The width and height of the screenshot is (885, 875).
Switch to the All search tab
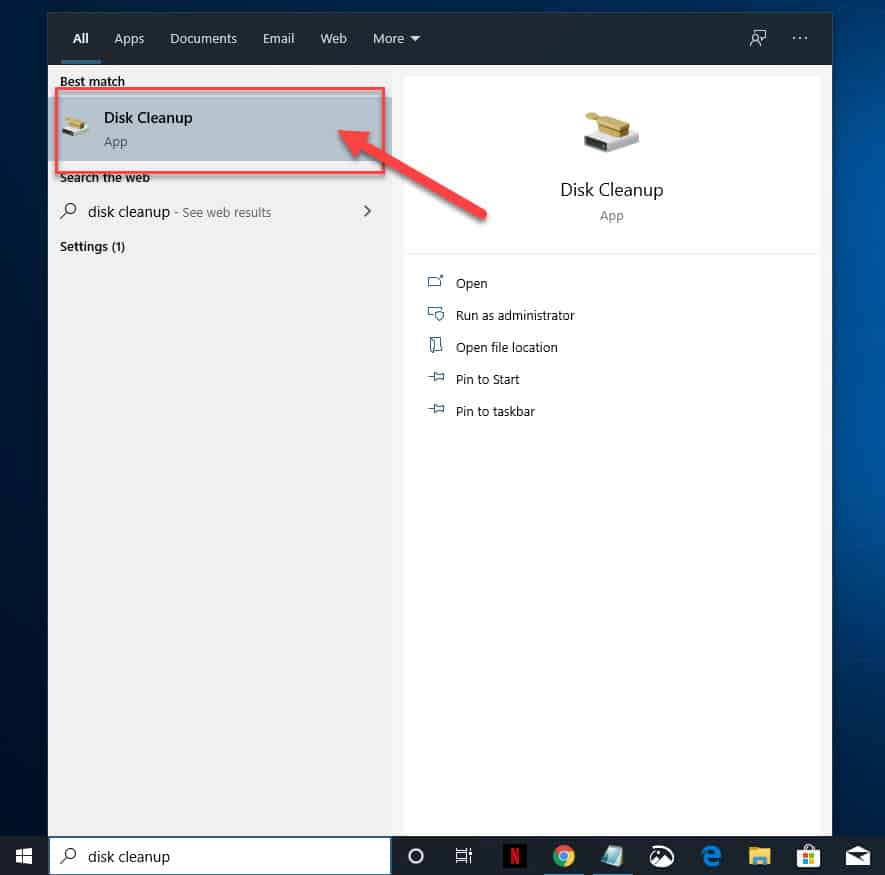coord(80,38)
